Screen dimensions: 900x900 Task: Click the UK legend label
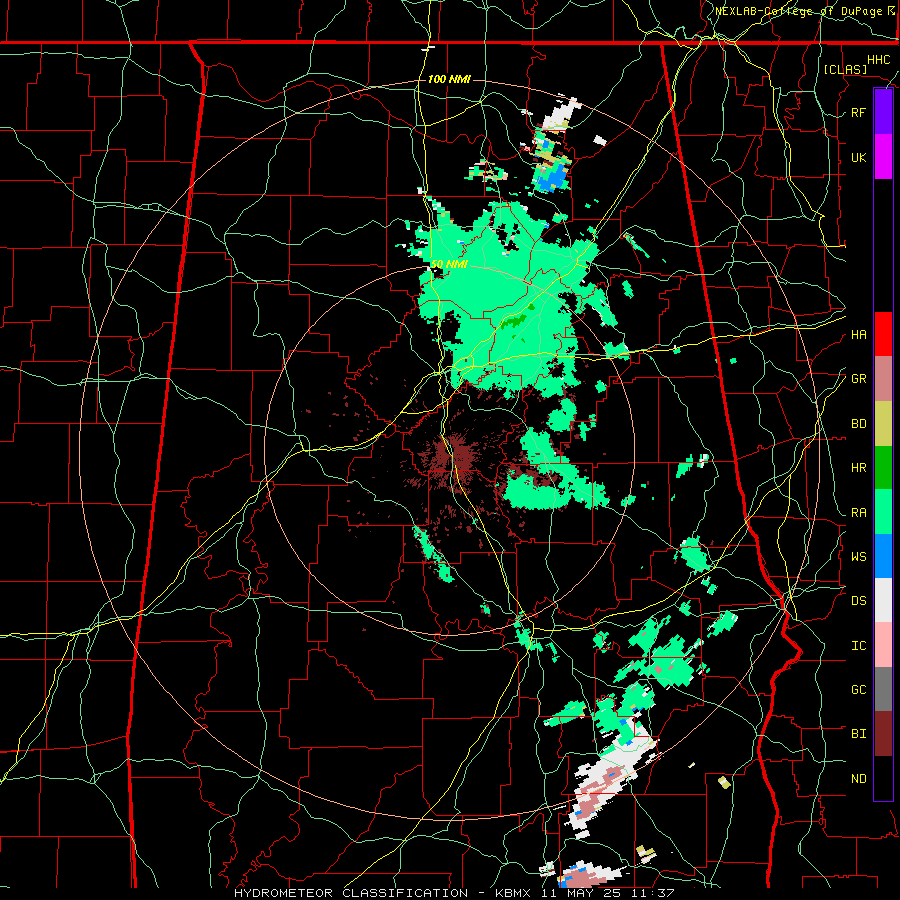point(859,157)
